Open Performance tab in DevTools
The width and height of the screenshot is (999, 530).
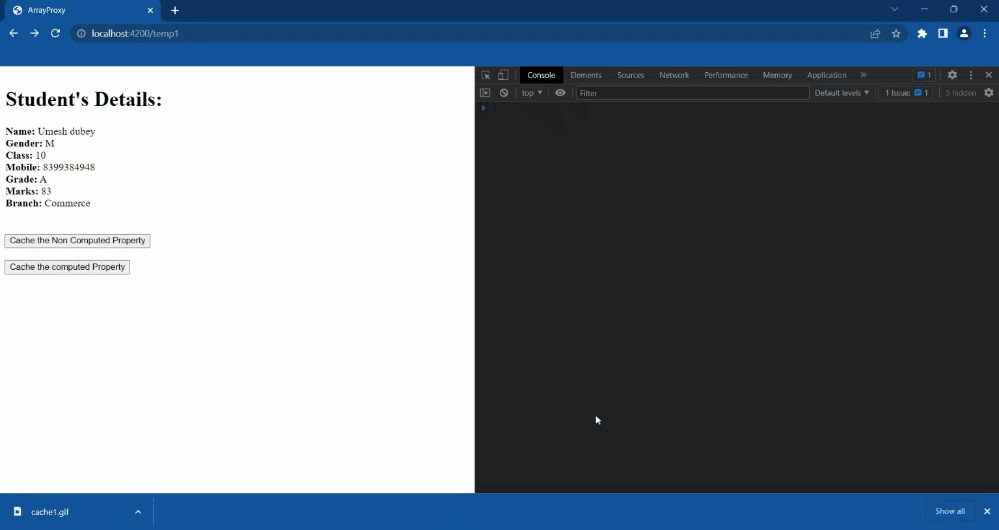726,75
